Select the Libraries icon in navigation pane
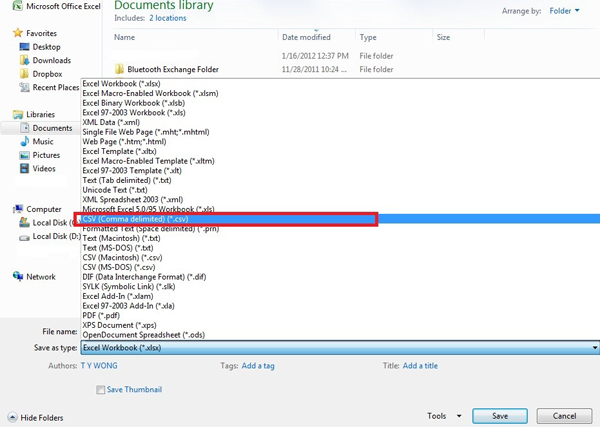Viewport: 600px width, 427px height. 18,114
